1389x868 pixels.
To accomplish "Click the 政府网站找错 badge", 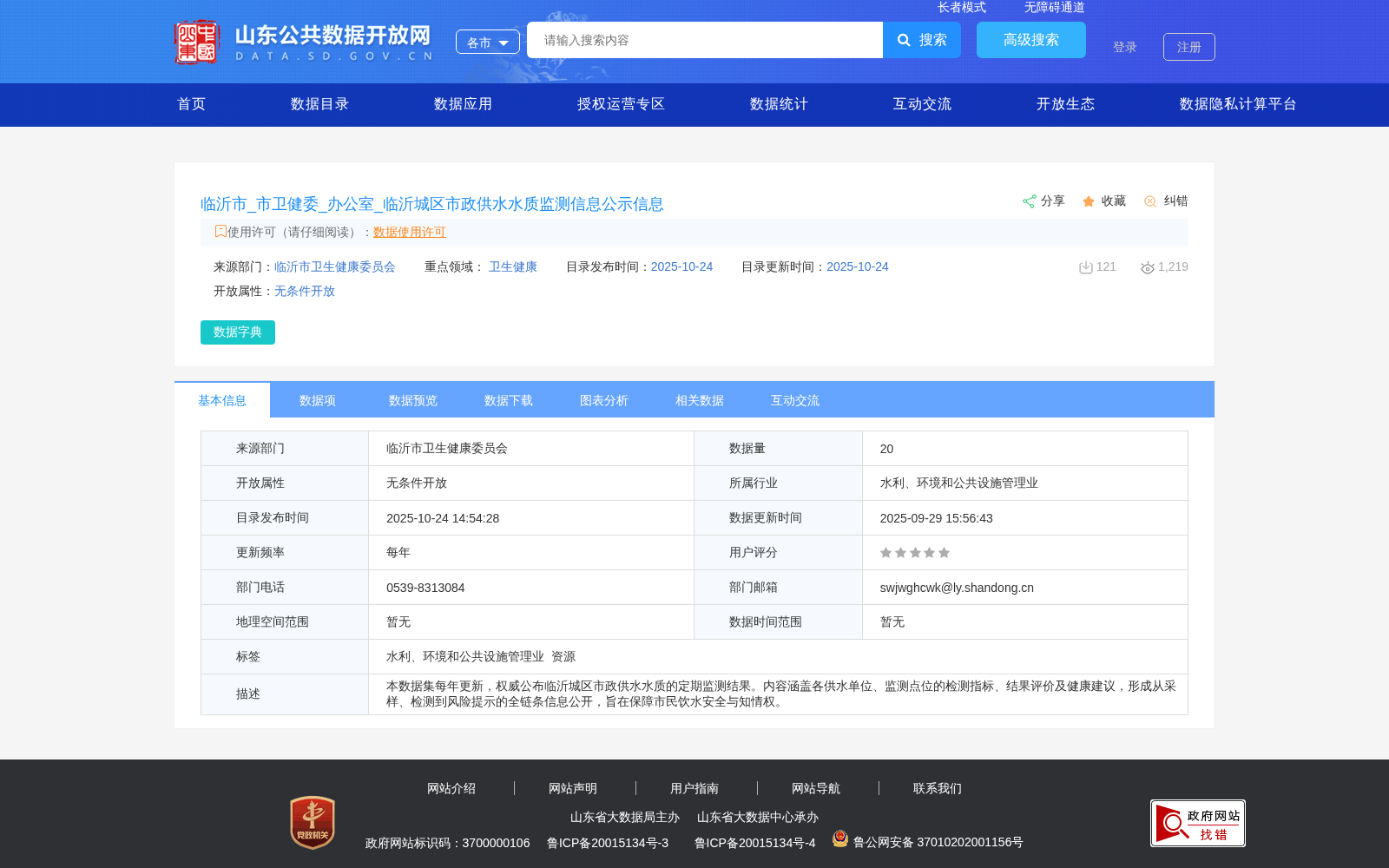I will (x=1198, y=823).
